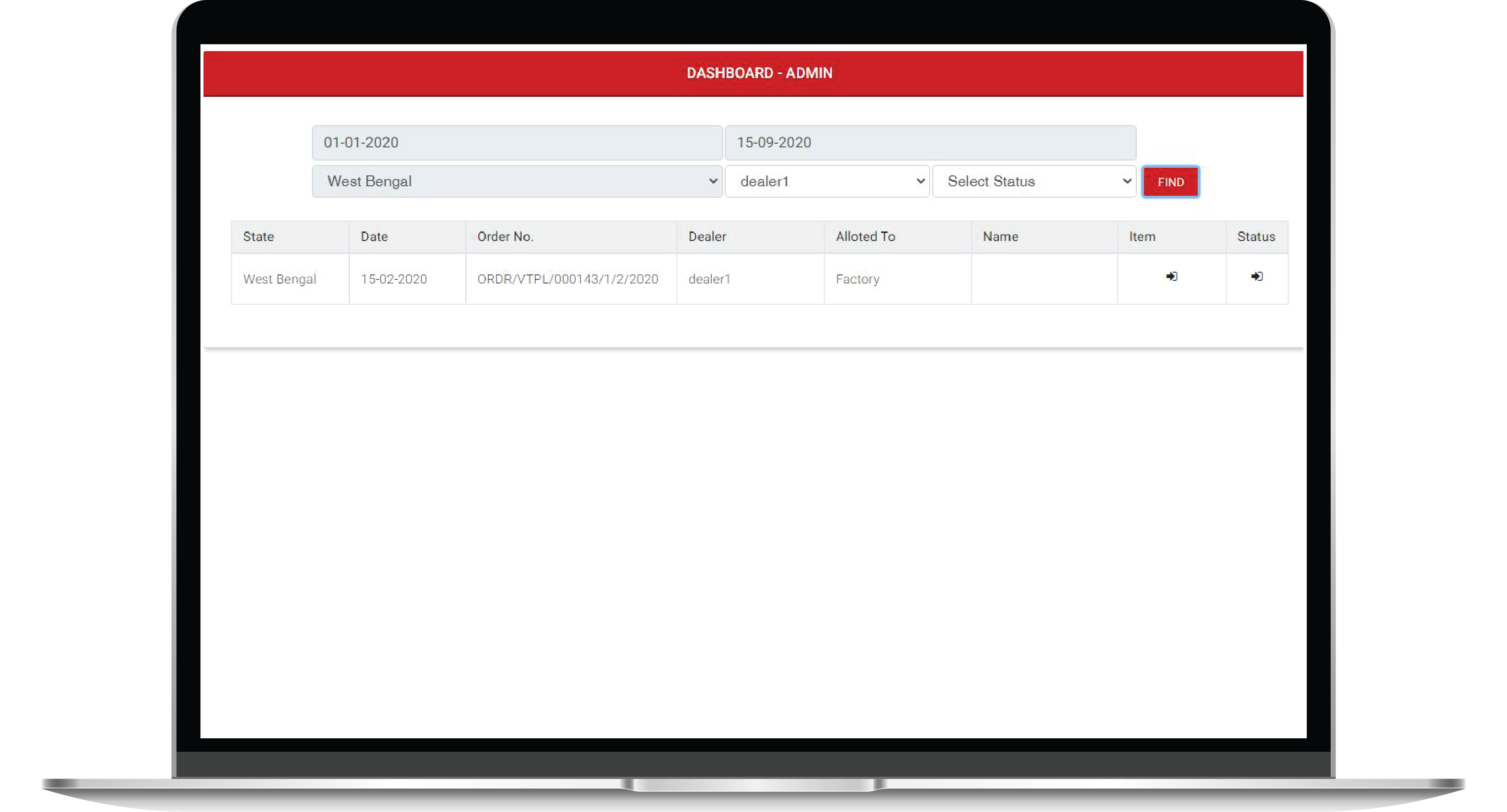This screenshot has width=1507, height=812.
Task: Open the Status arrow icon
Action: tap(1257, 276)
